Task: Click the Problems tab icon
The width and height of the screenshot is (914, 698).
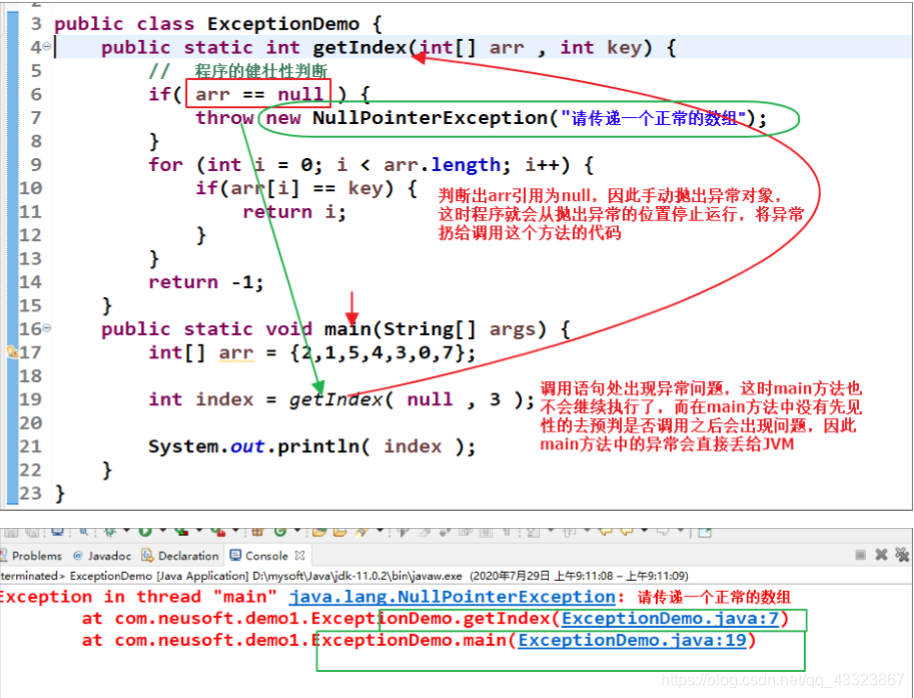Action: tap(3, 555)
